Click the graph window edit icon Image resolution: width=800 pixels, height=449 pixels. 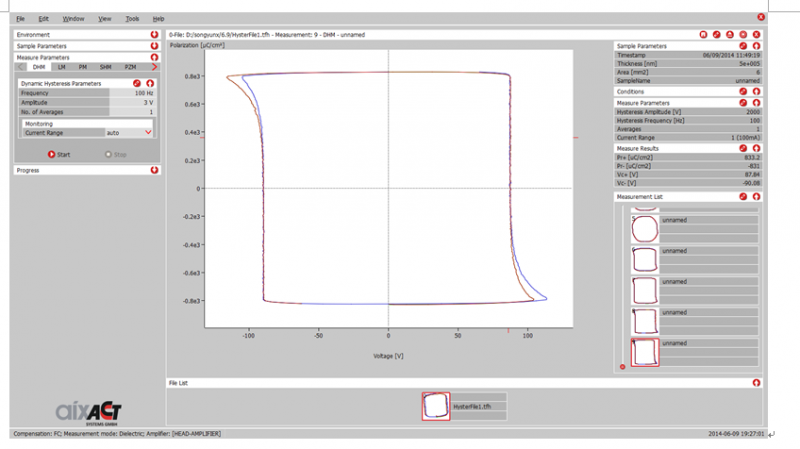(x=716, y=34)
